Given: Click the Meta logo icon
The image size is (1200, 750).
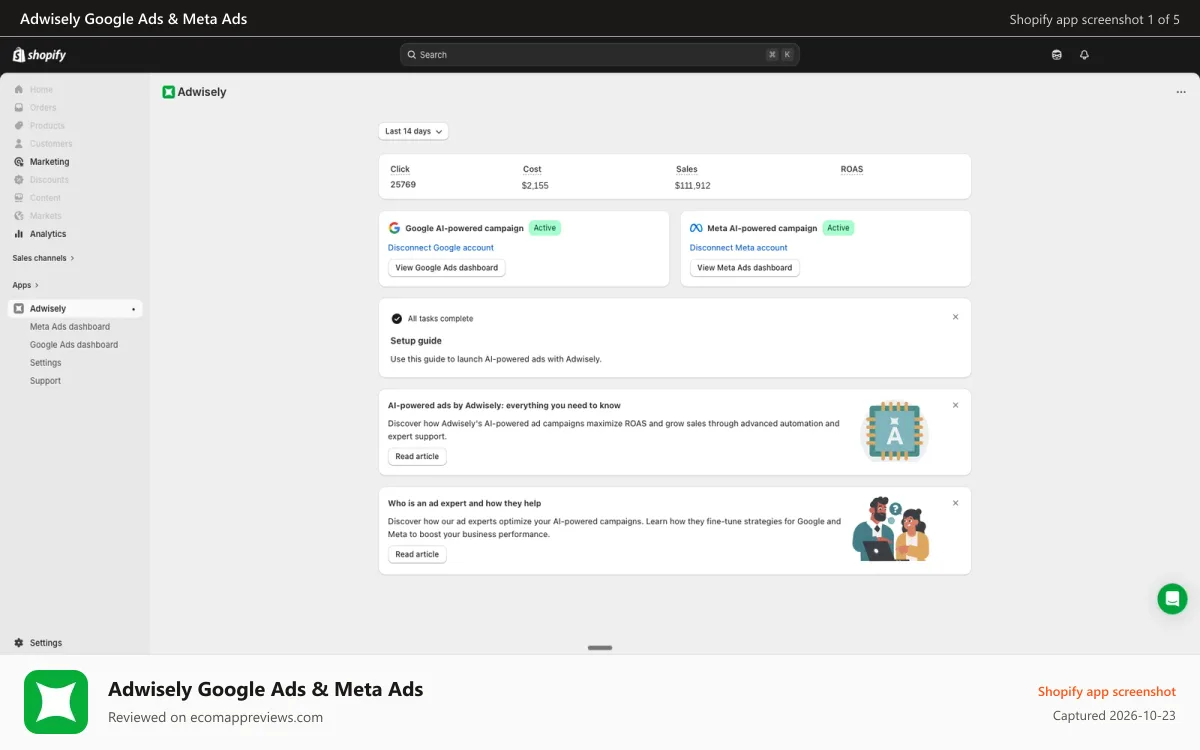Looking at the screenshot, I should pos(696,228).
